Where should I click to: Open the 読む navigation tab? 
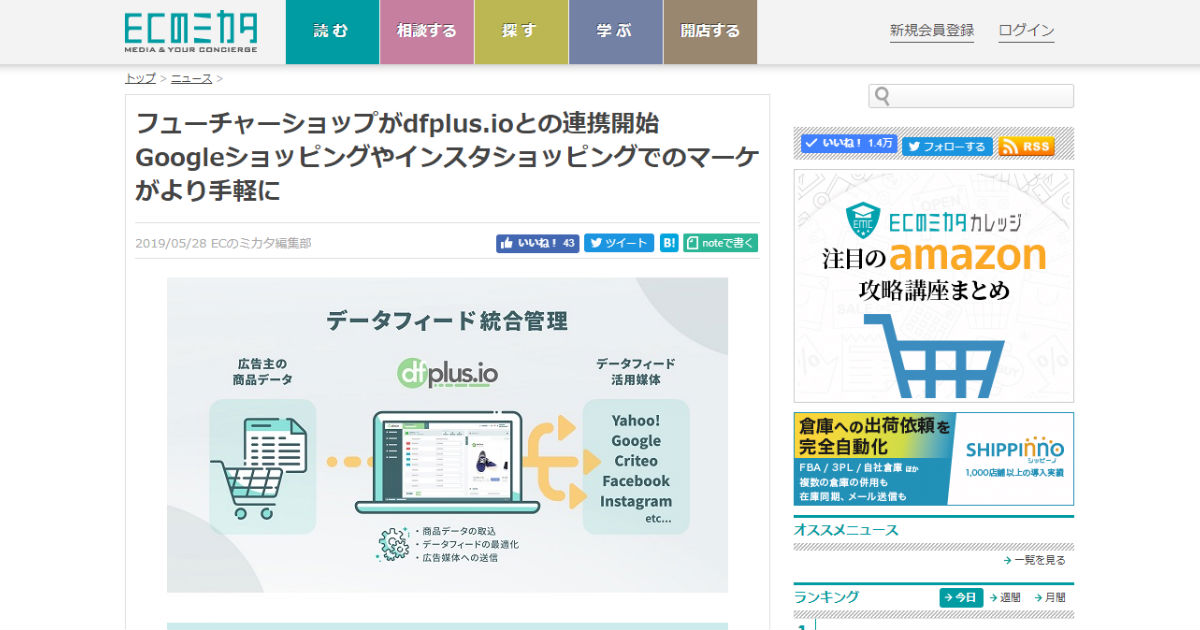click(332, 32)
